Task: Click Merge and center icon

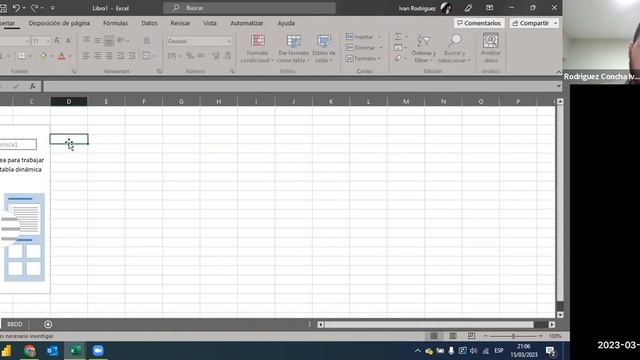Action: tap(146, 56)
